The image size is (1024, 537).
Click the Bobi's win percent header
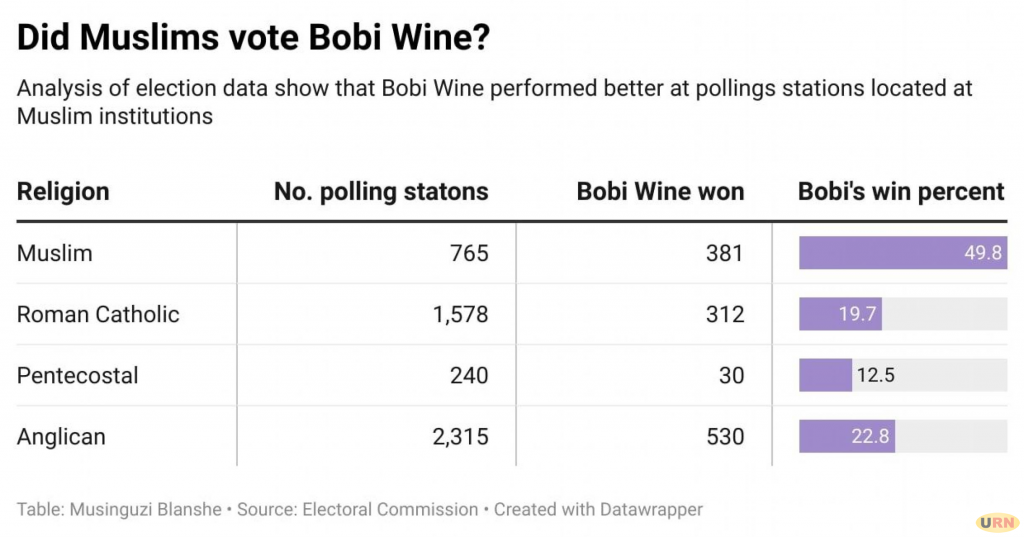[901, 192]
